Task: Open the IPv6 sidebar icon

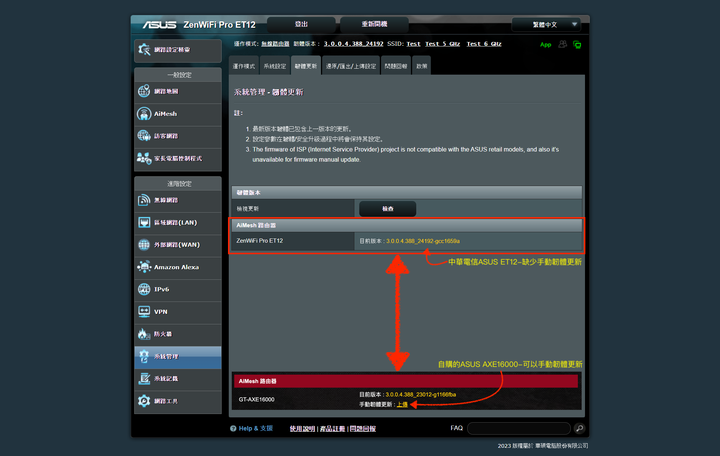Action: [144, 289]
